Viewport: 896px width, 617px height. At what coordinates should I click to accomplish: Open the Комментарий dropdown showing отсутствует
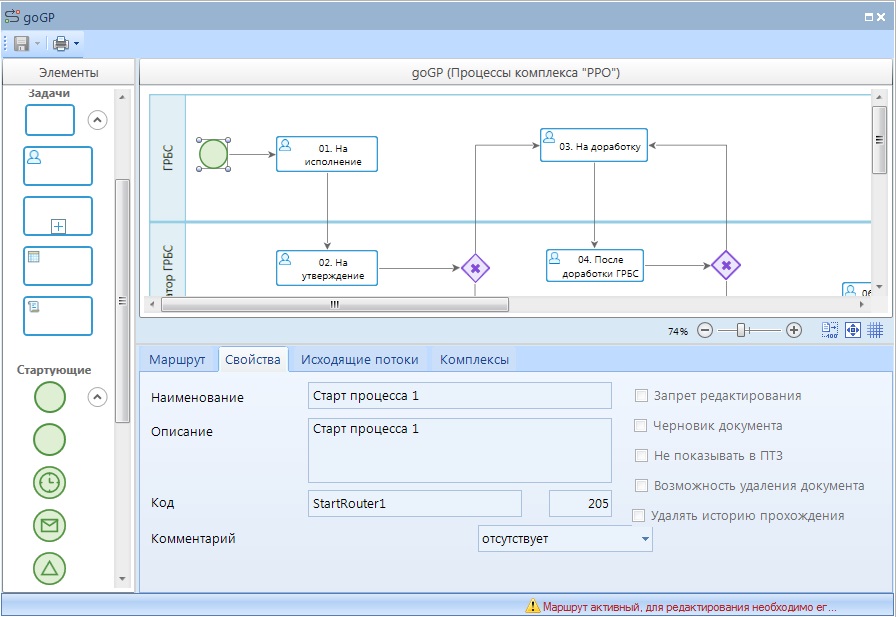[x=644, y=539]
